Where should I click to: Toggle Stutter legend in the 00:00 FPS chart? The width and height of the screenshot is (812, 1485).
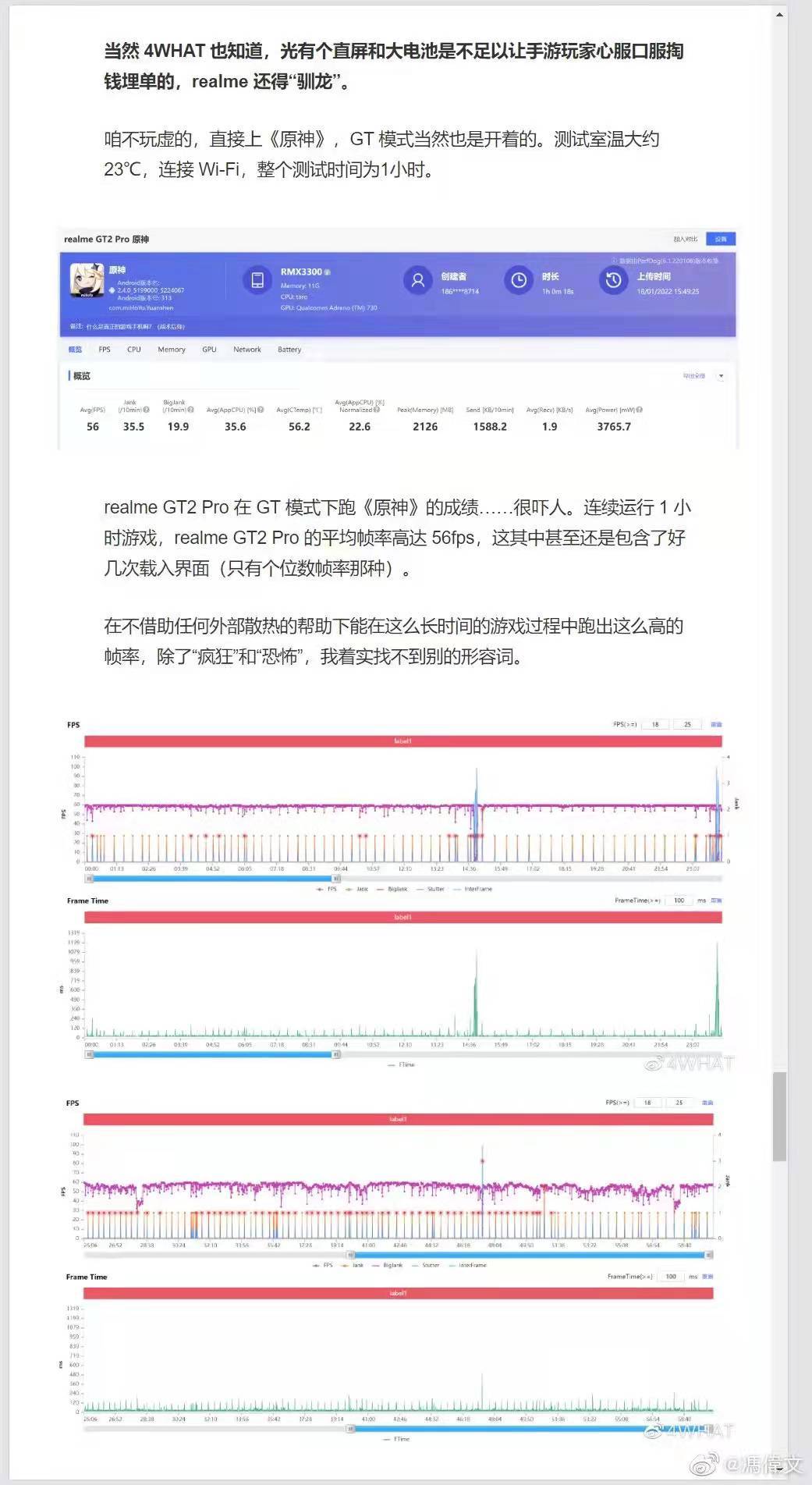(431, 889)
